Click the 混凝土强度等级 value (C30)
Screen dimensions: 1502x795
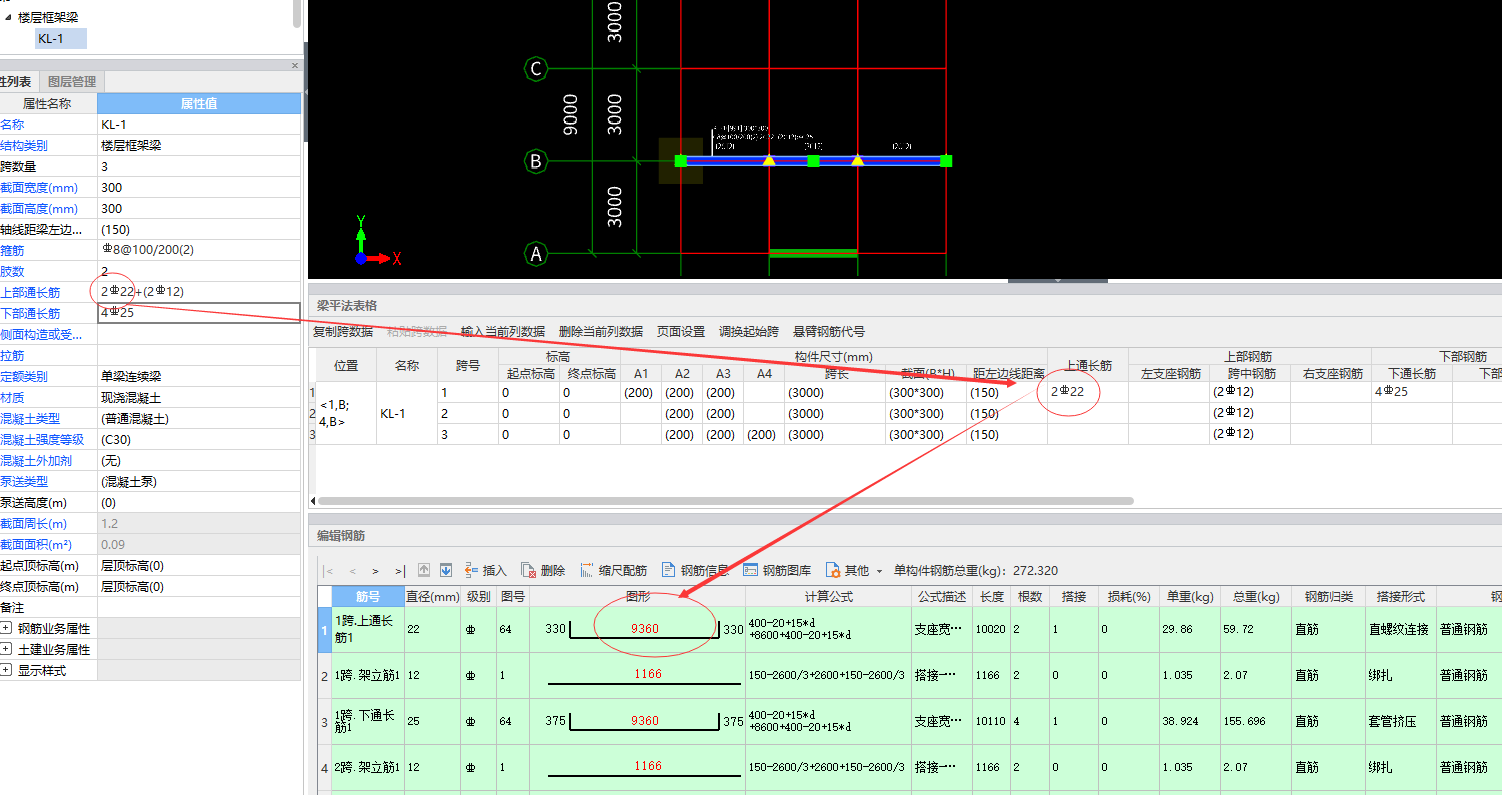199,439
